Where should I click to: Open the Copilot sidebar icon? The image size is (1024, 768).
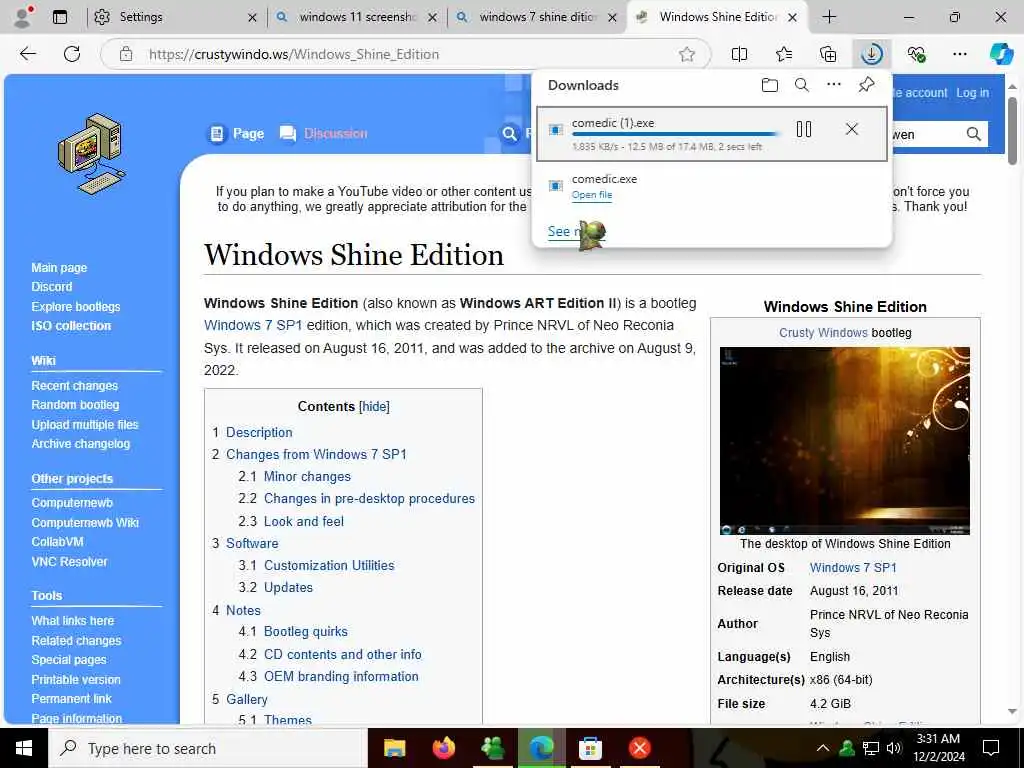pyautogui.click(x=1001, y=54)
